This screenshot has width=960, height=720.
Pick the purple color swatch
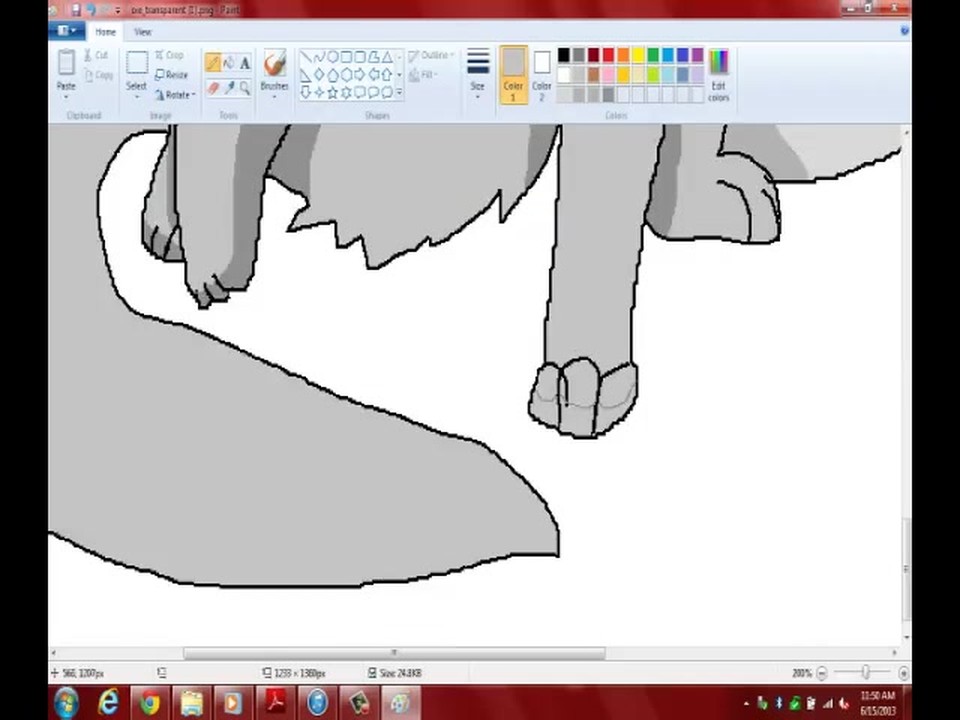tap(697, 55)
